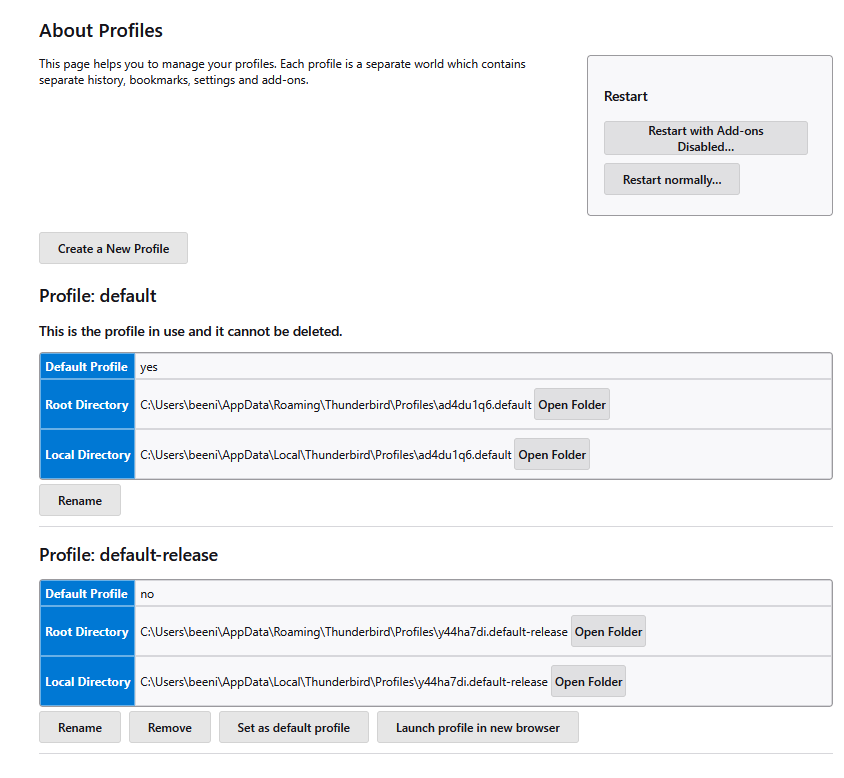Screen dimensions: 844x778
Task: Click the y44ha7di.default-release Local path text
Action: (x=344, y=682)
